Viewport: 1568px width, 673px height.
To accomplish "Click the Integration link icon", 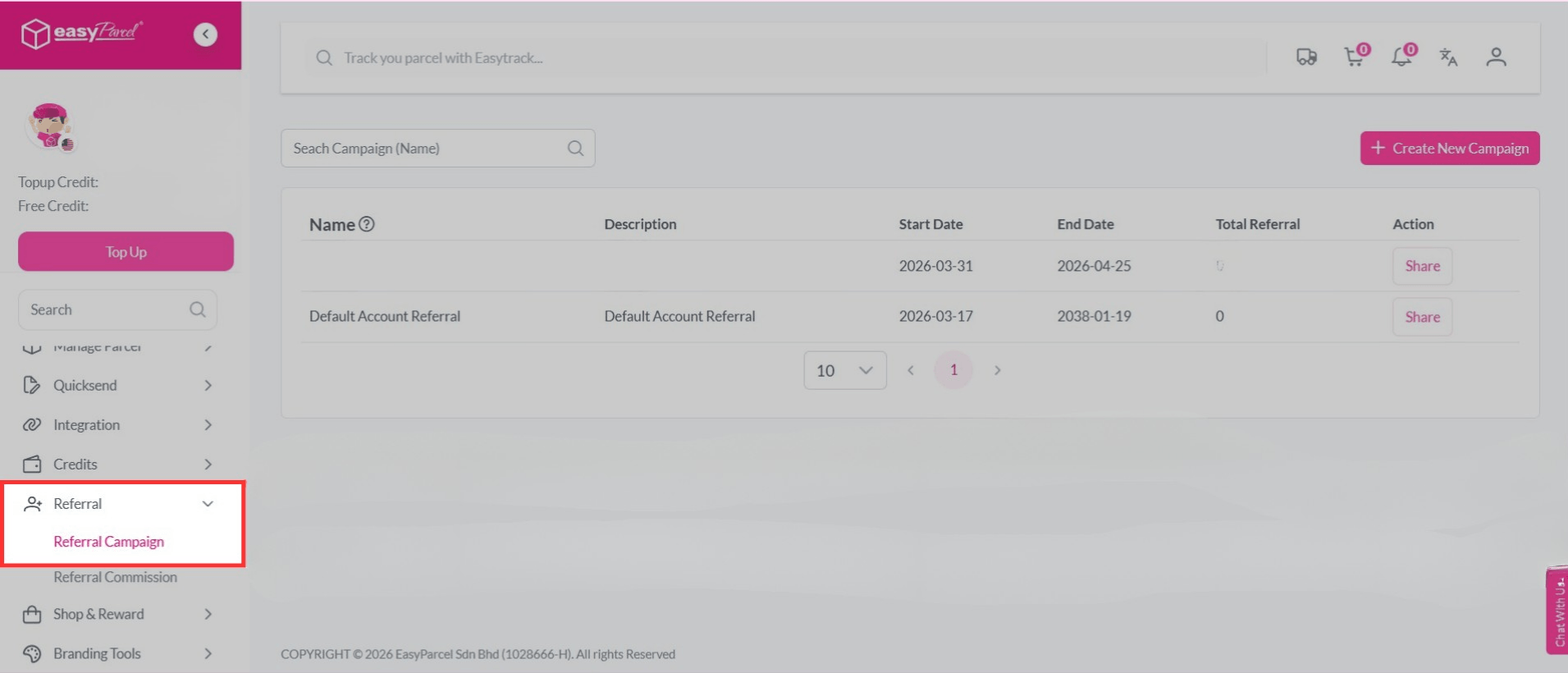I will (32, 424).
